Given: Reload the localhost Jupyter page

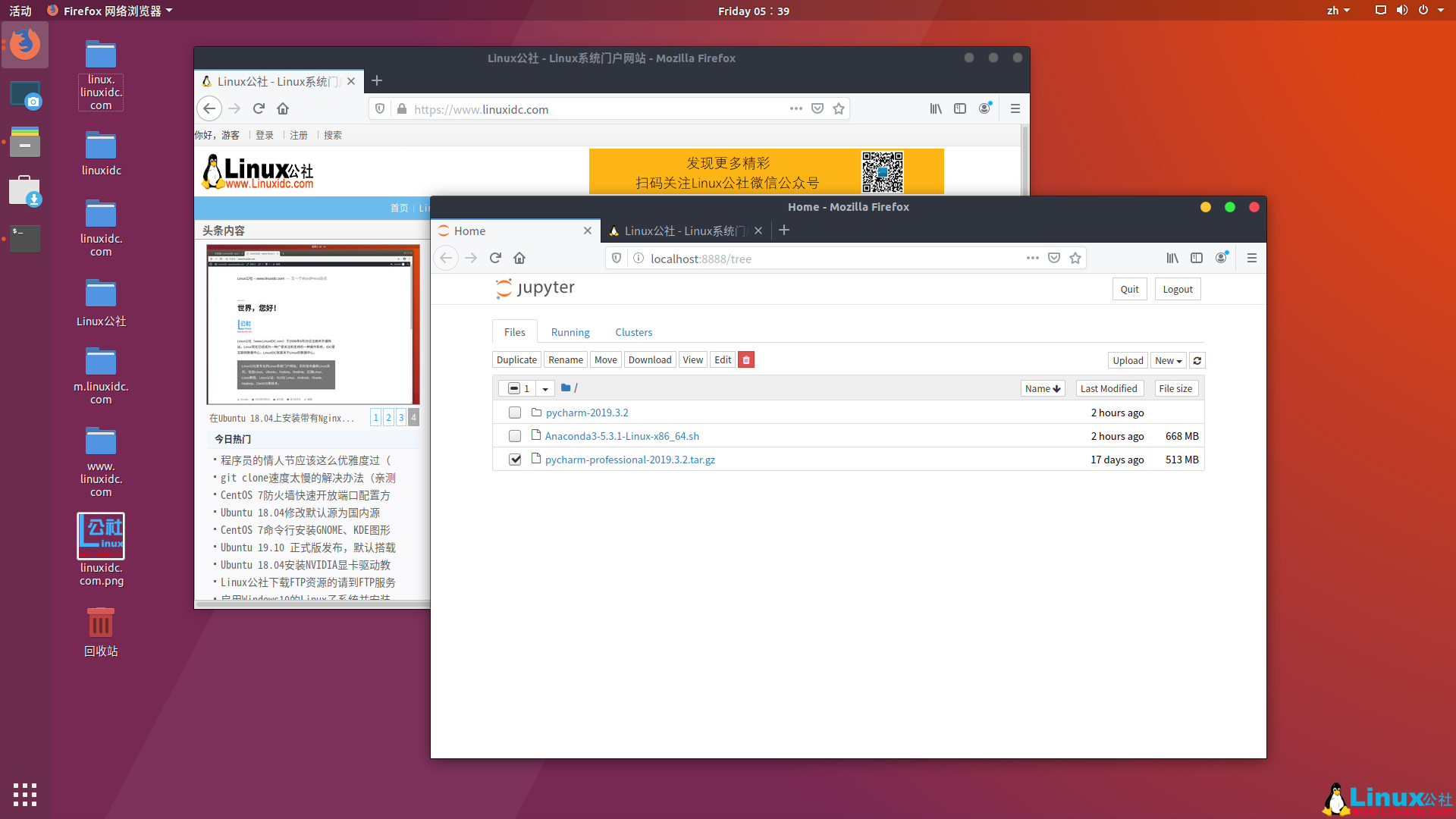Looking at the screenshot, I should tap(495, 258).
